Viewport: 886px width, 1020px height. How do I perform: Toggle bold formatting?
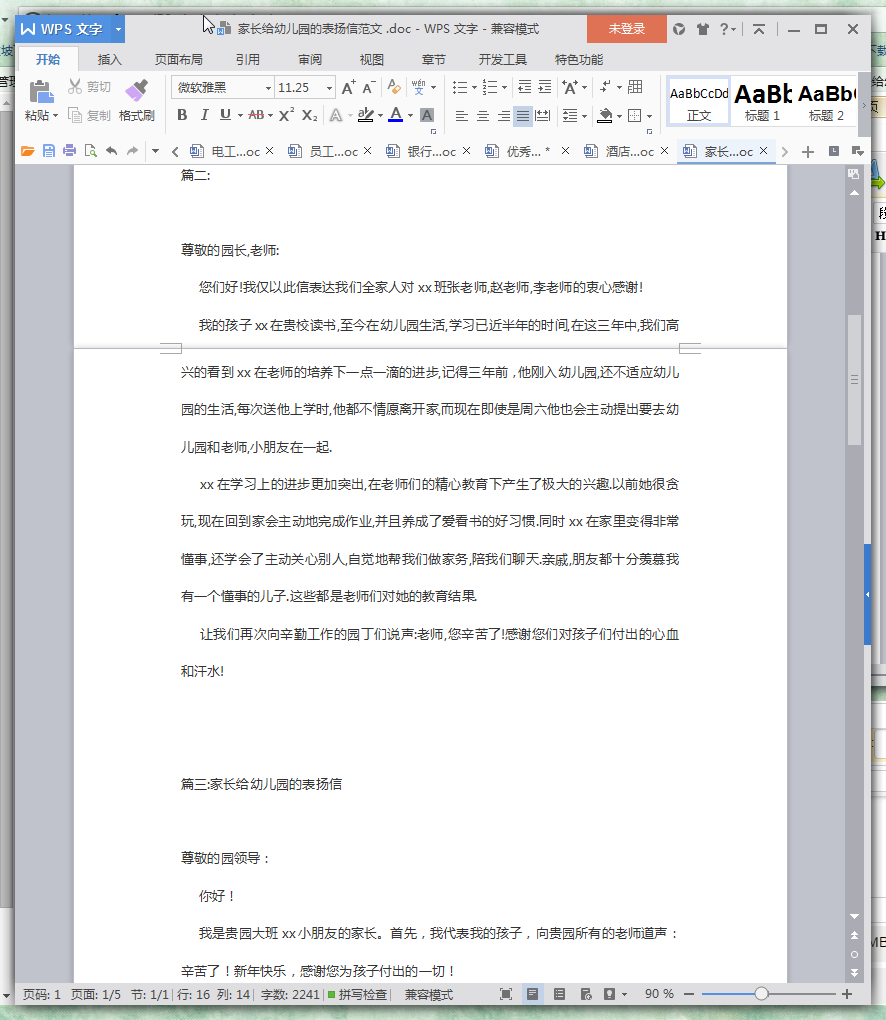tap(182, 115)
